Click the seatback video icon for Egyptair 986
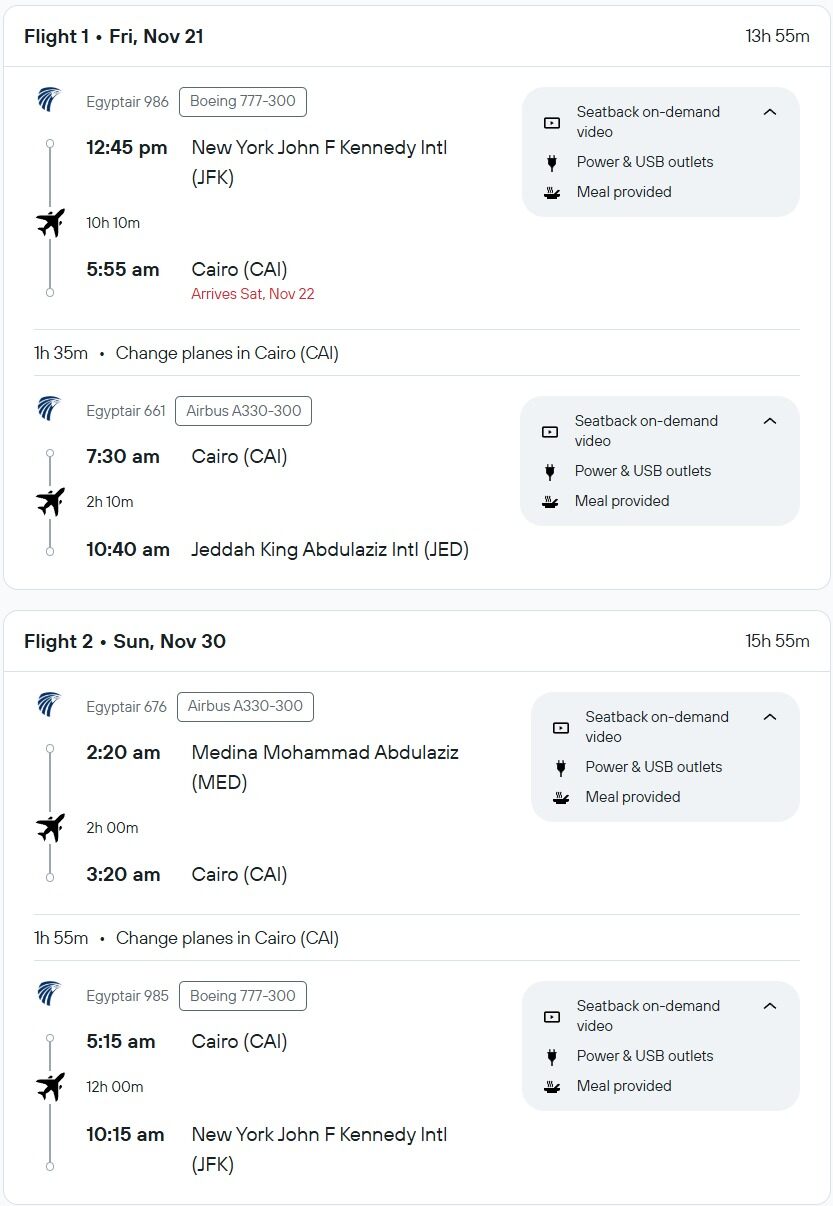 (x=552, y=122)
